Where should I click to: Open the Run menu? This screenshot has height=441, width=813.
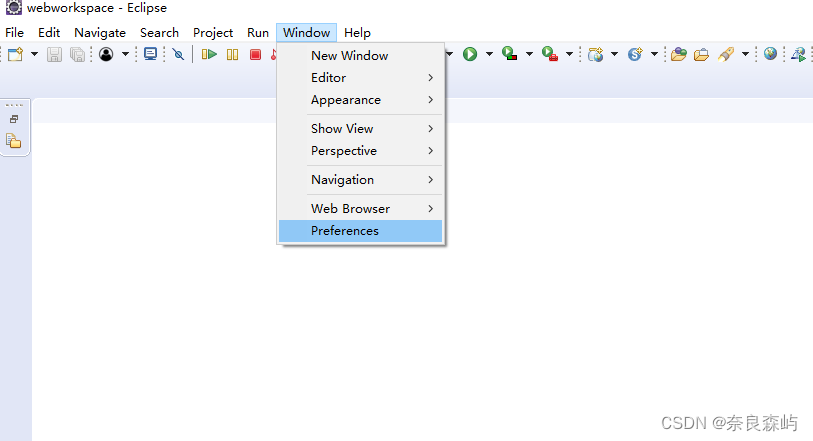click(258, 33)
